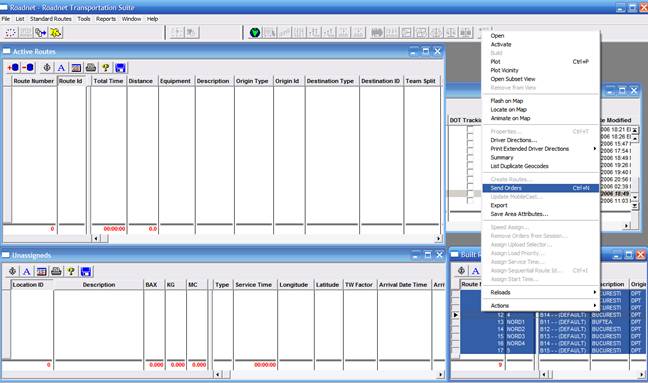Click the help question-mark icon in Unassigneds
The image size is (648, 383).
[x=71, y=271]
